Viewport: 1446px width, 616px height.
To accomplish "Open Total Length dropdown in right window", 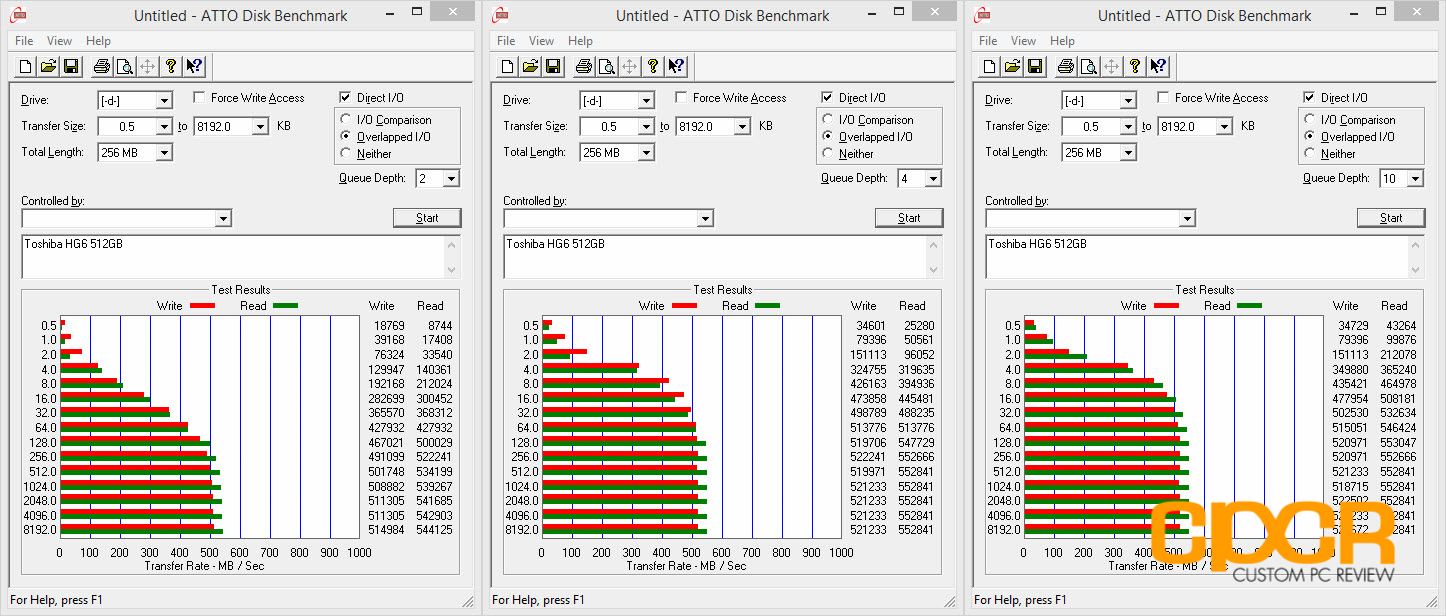I will [x=1128, y=153].
